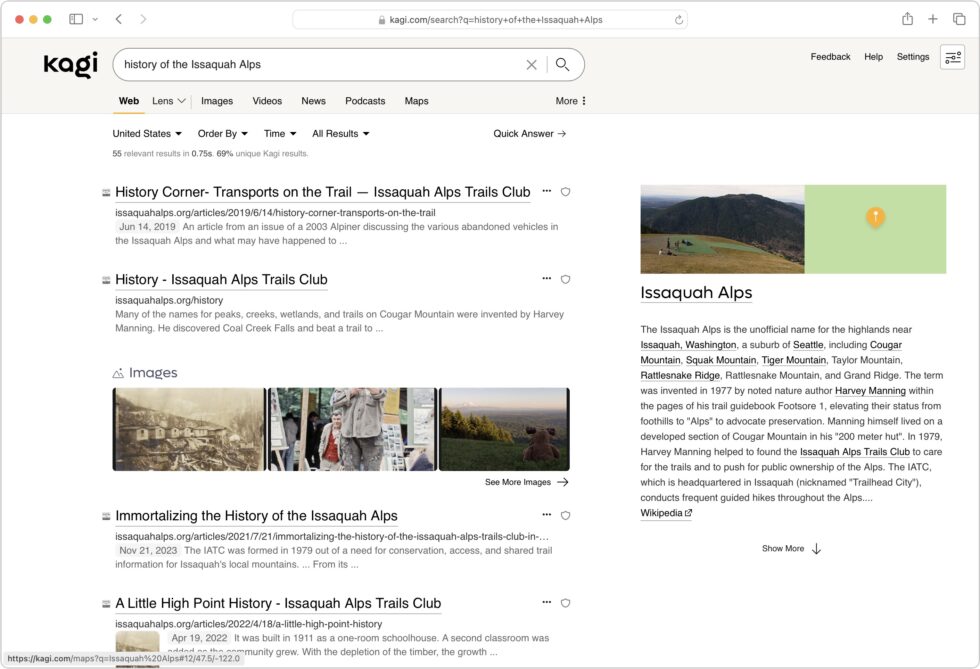Click Show More below the Wikipedia summary
The image size is (980, 669).
click(x=791, y=548)
